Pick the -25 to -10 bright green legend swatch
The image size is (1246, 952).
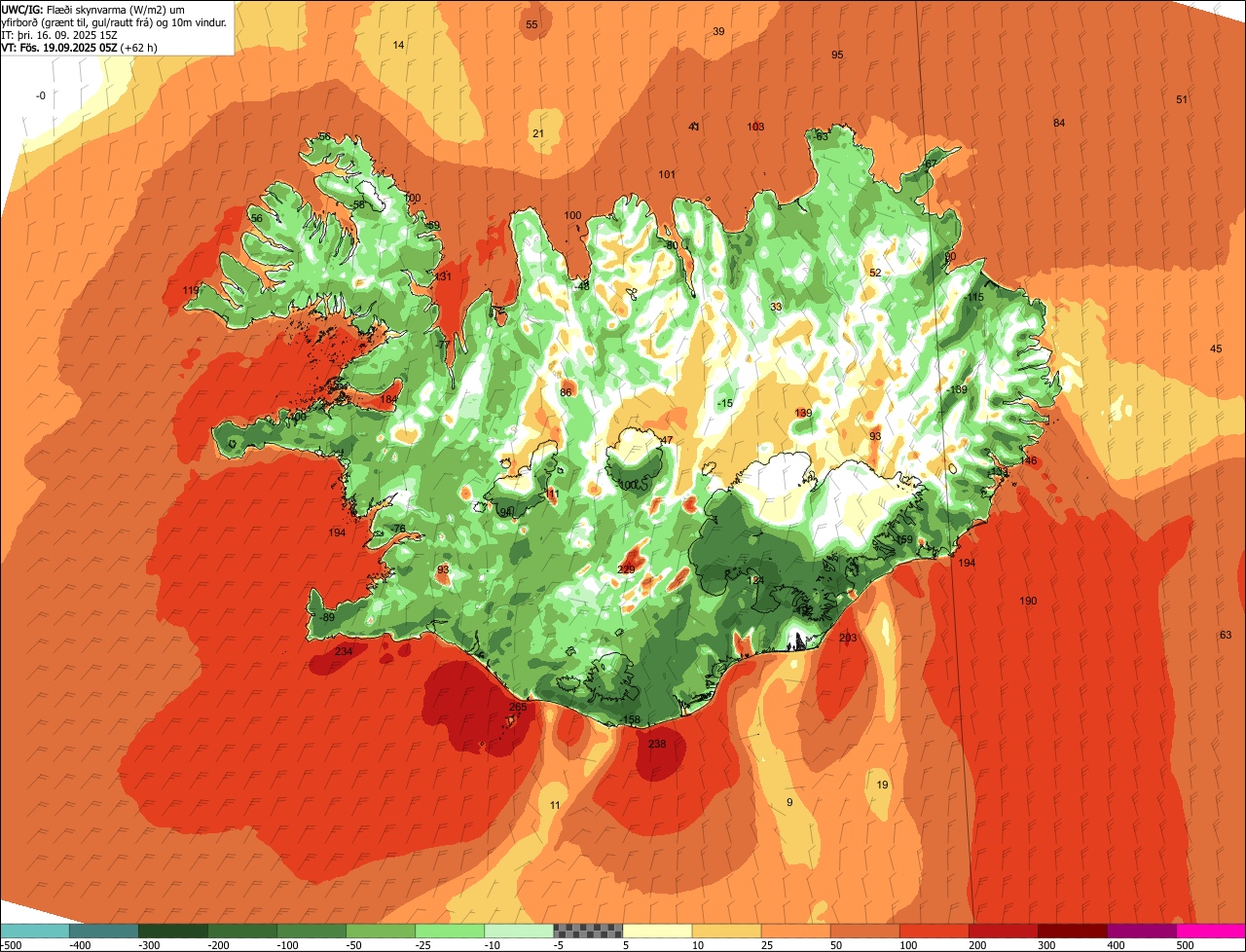tap(450, 931)
